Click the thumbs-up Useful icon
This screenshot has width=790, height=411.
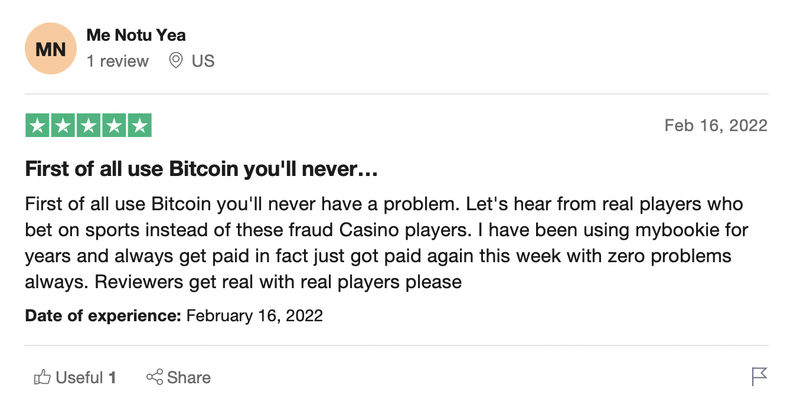pos(43,377)
